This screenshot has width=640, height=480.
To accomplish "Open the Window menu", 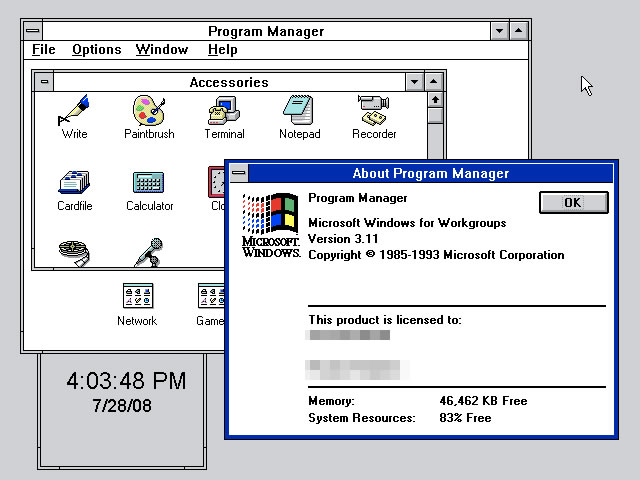I will 161,50.
